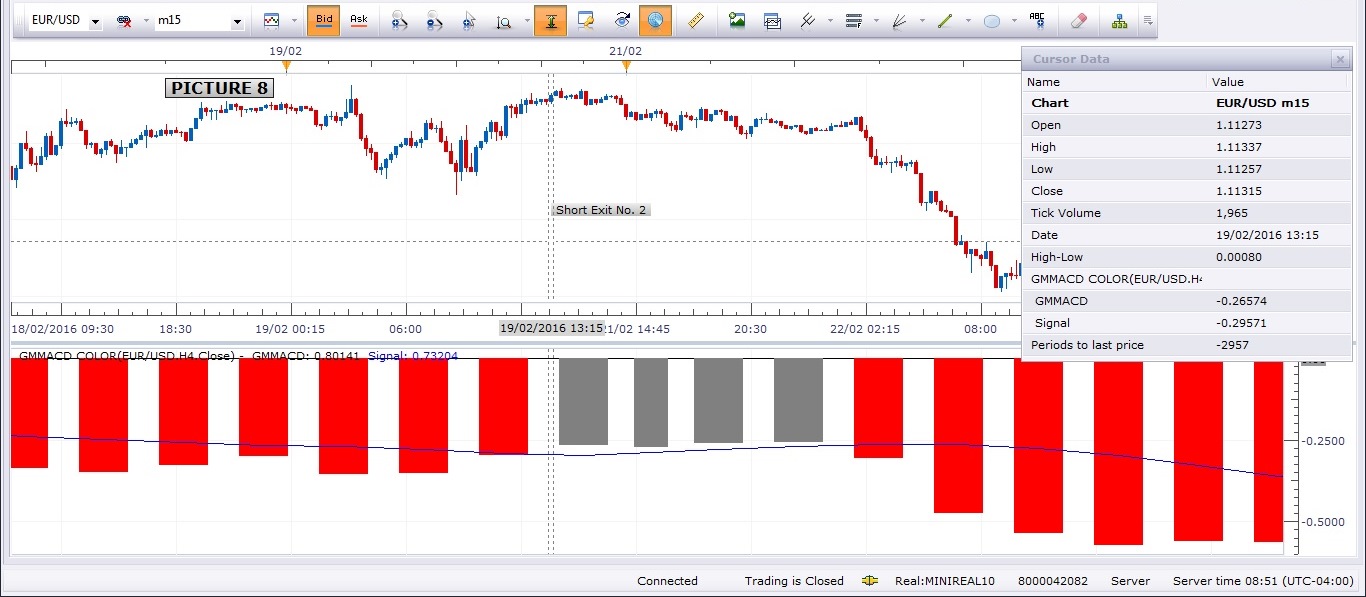Select the GMMACD -0.26574 row

(x=1186, y=301)
